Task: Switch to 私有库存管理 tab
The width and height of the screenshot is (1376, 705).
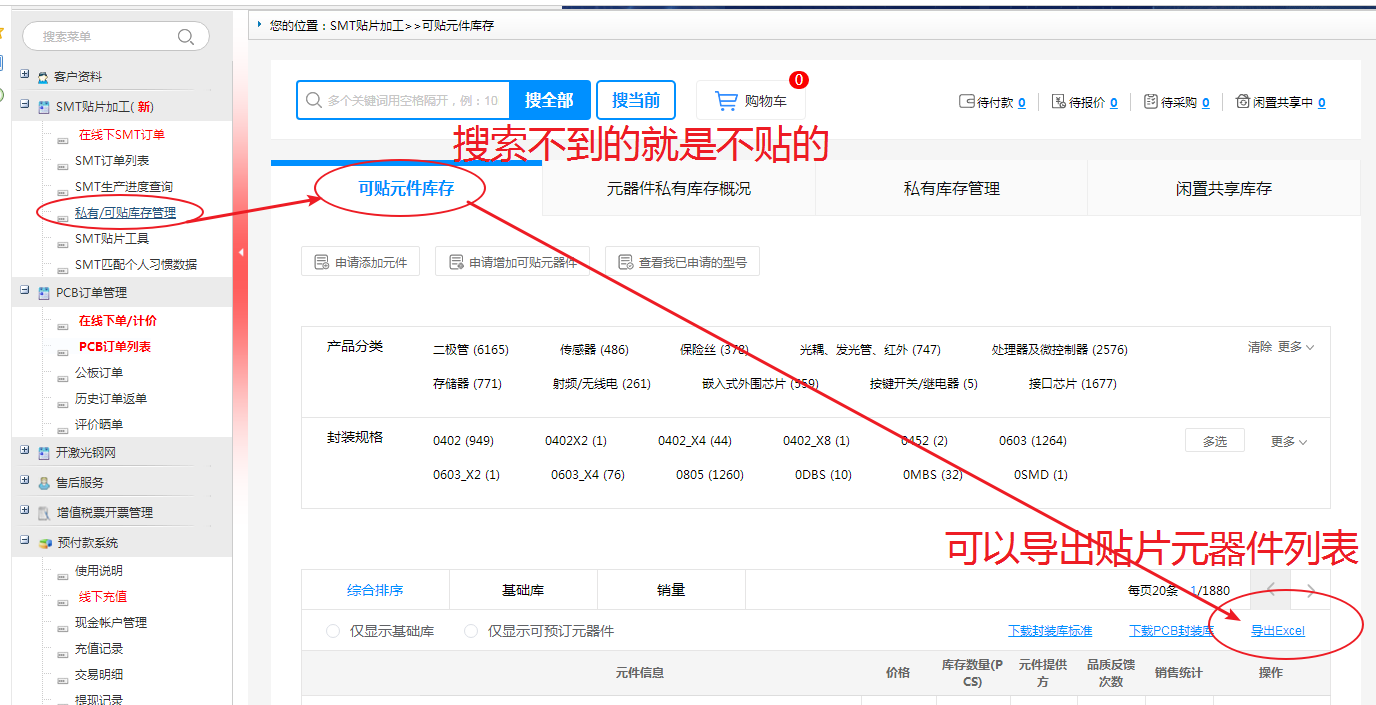Action: click(951, 189)
